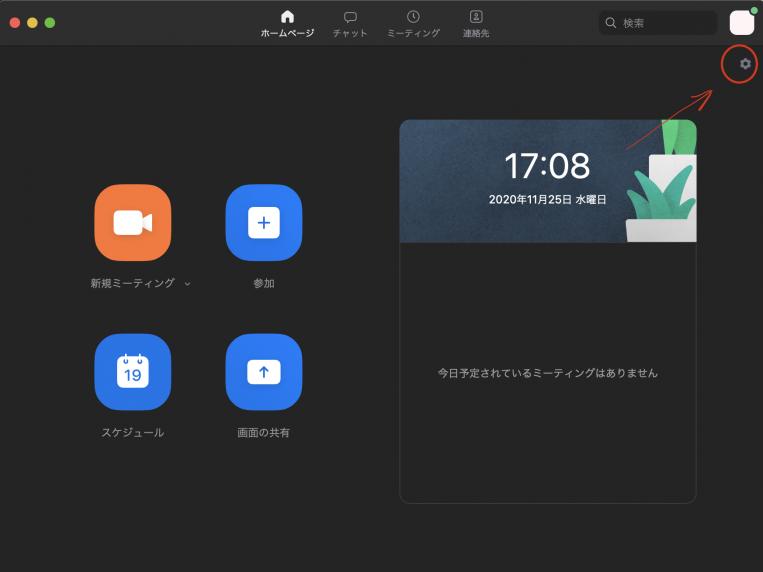Image resolution: width=763 pixels, height=572 pixels.
Task: Maximize the window with the green button
Action: 50,23
